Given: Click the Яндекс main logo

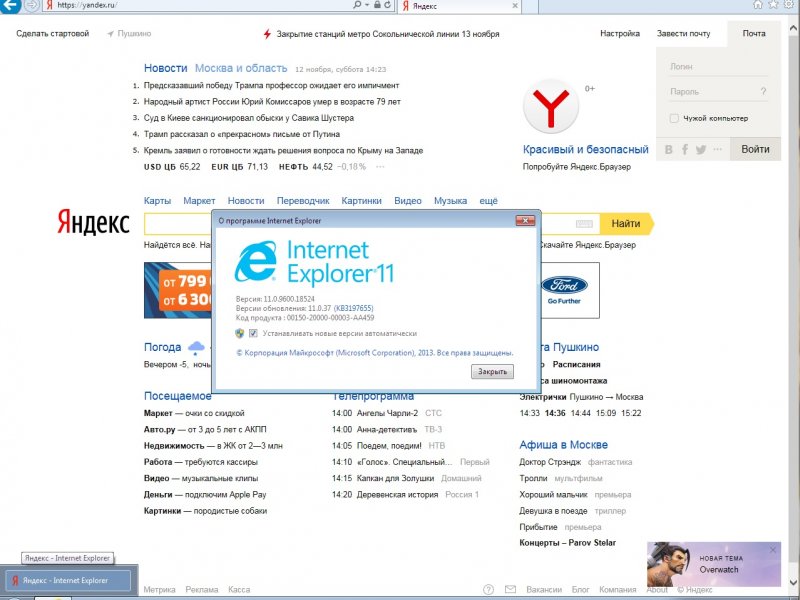Looking at the screenshot, I should 93,222.
